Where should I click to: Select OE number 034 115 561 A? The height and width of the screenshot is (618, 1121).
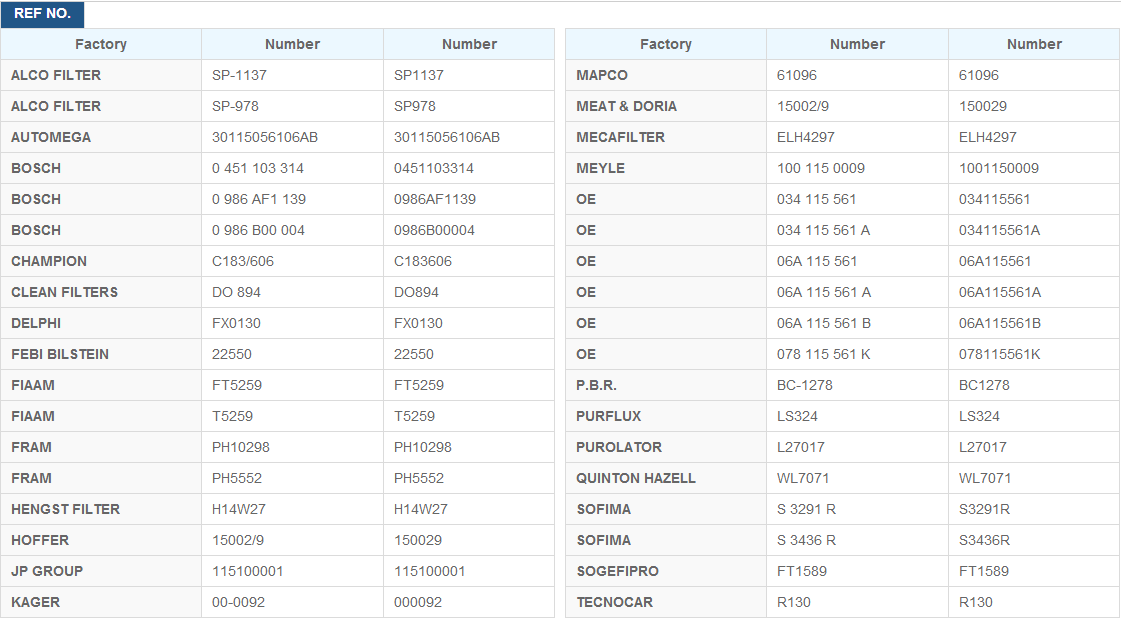pyautogui.click(x=824, y=230)
